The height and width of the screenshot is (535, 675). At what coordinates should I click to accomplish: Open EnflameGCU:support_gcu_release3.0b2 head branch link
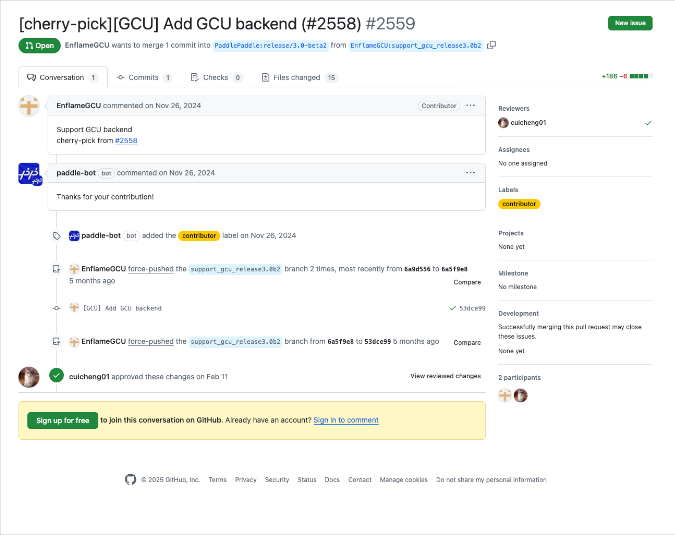tap(416, 46)
